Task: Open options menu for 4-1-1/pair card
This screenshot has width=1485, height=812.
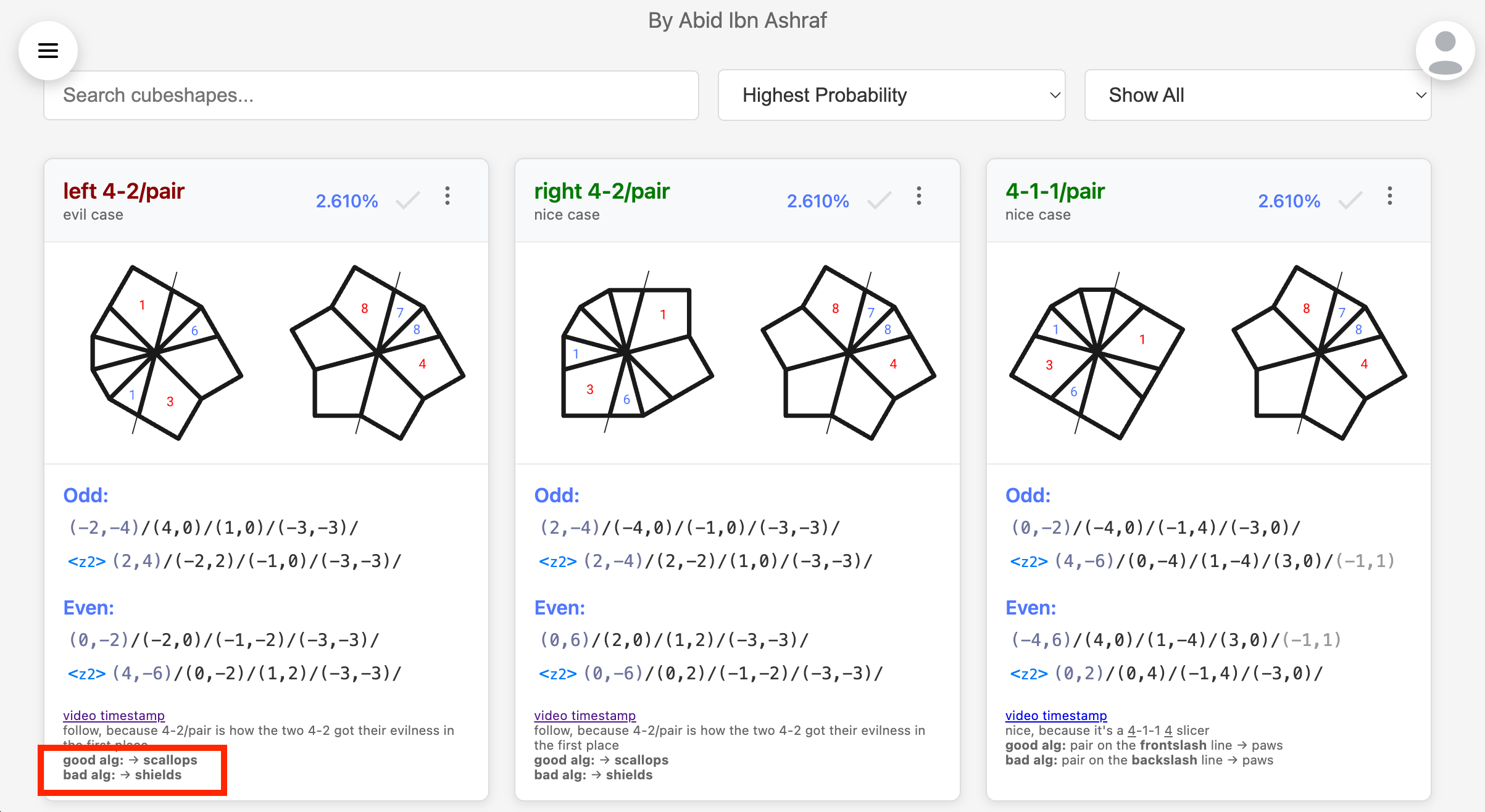Action: click(x=1389, y=196)
